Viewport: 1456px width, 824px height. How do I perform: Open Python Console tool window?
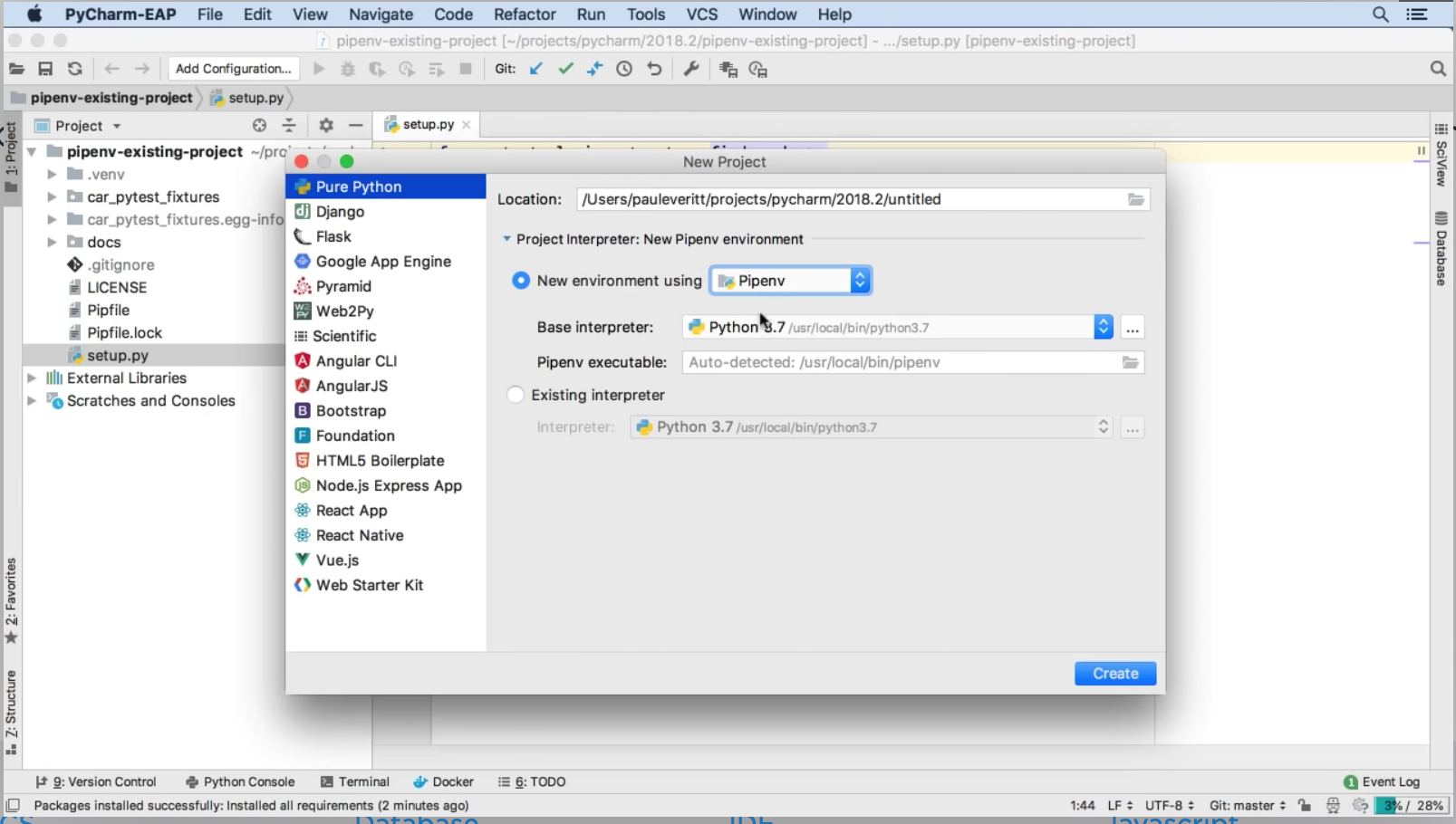[240, 781]
